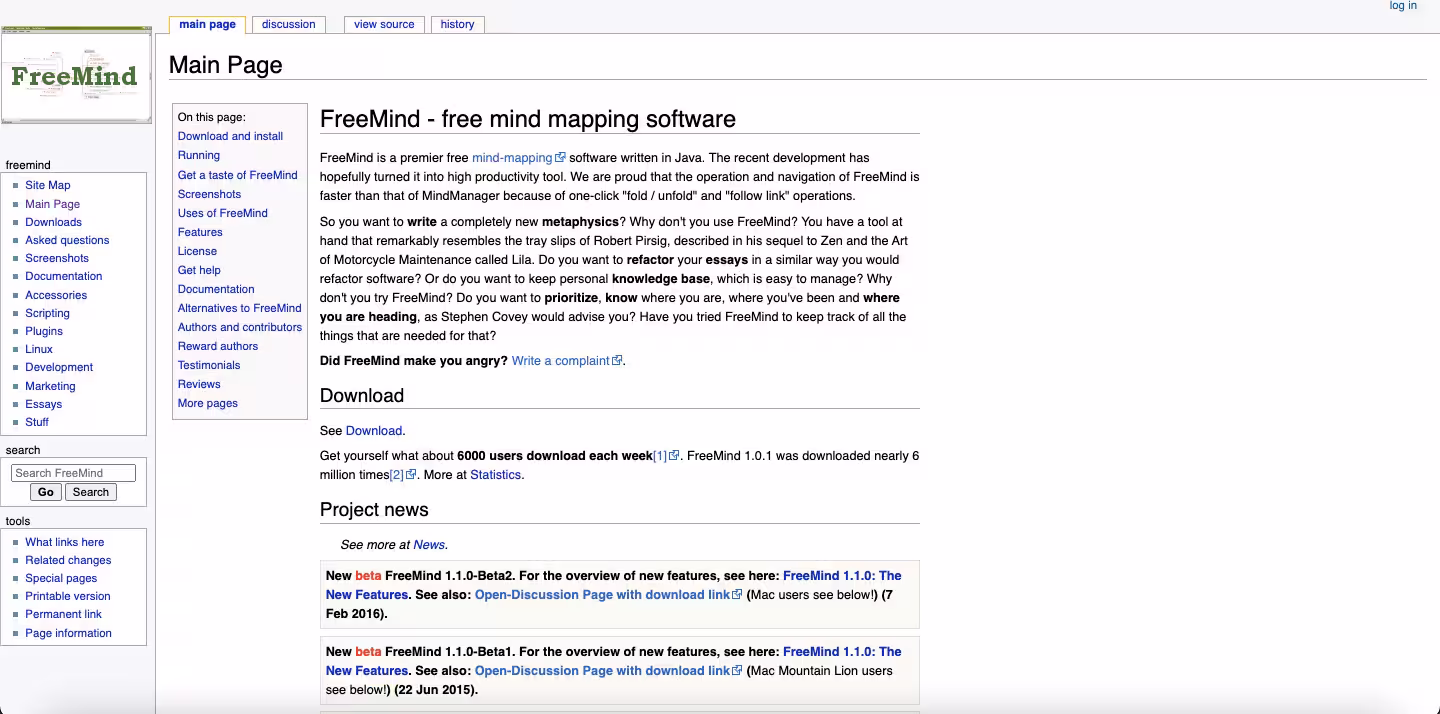This screenshot has height=714, width=1440.
Task: Open Related changes tool
Action: (68, 560)
